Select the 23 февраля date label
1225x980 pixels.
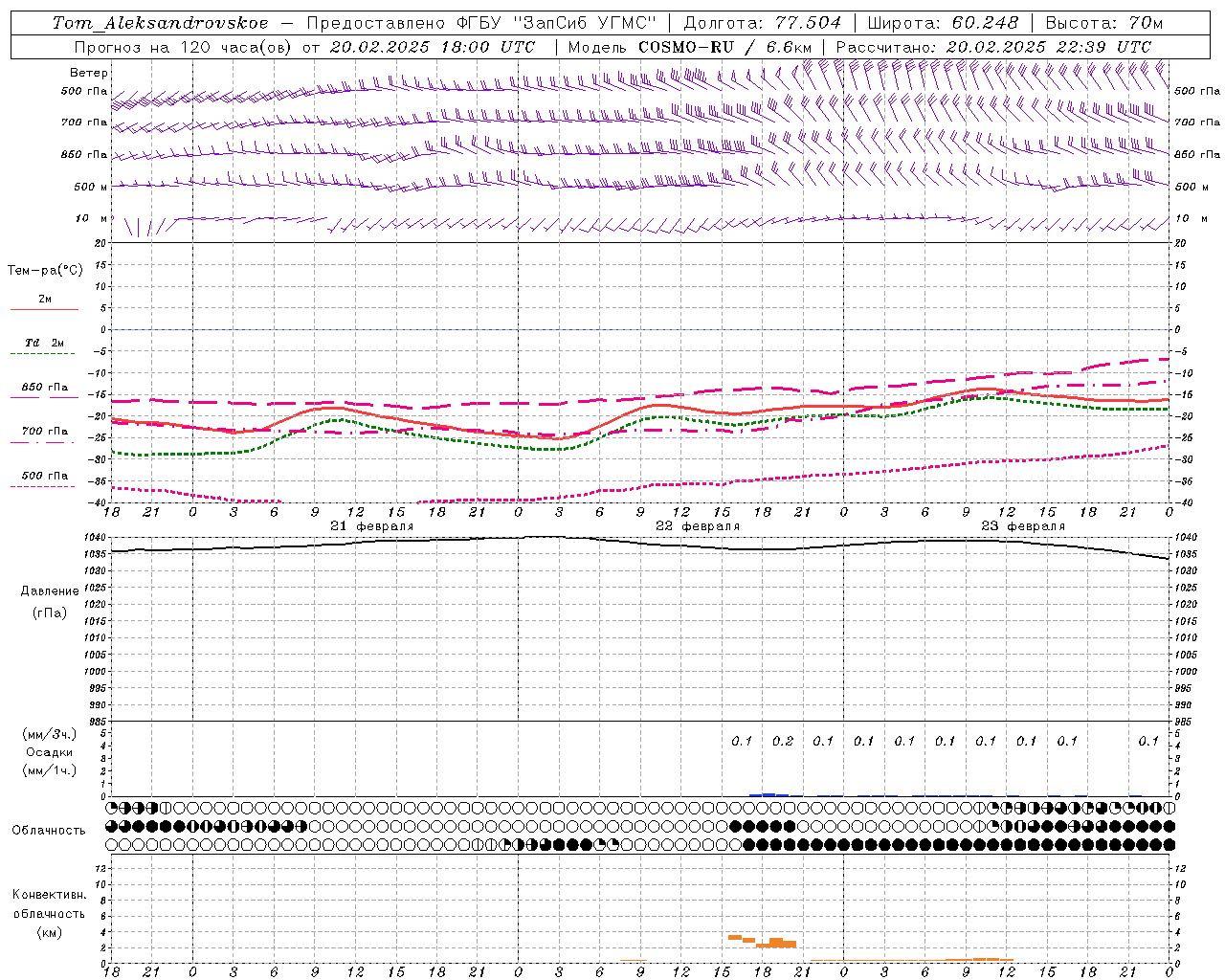(1023, 526)
